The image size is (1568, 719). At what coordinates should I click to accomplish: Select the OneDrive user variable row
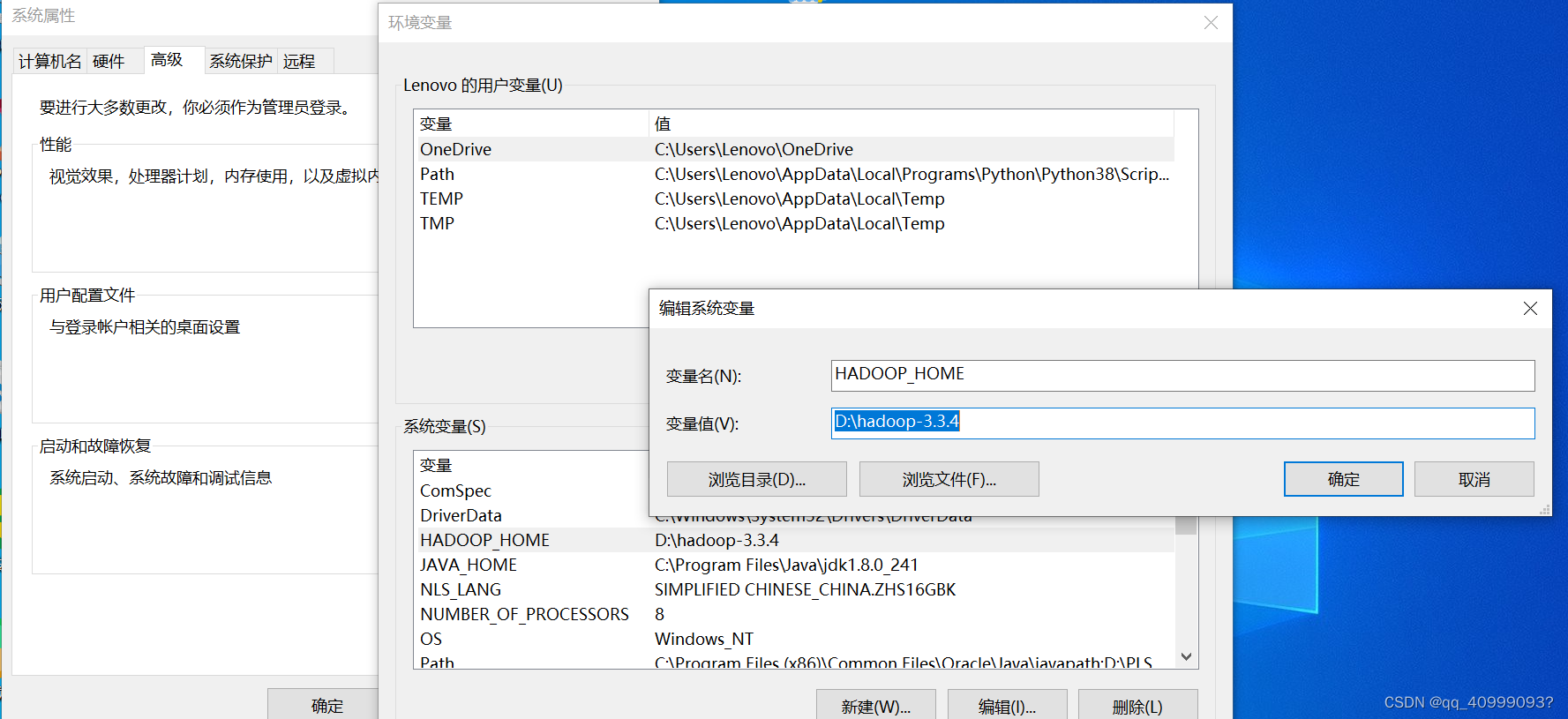(794, 149)
